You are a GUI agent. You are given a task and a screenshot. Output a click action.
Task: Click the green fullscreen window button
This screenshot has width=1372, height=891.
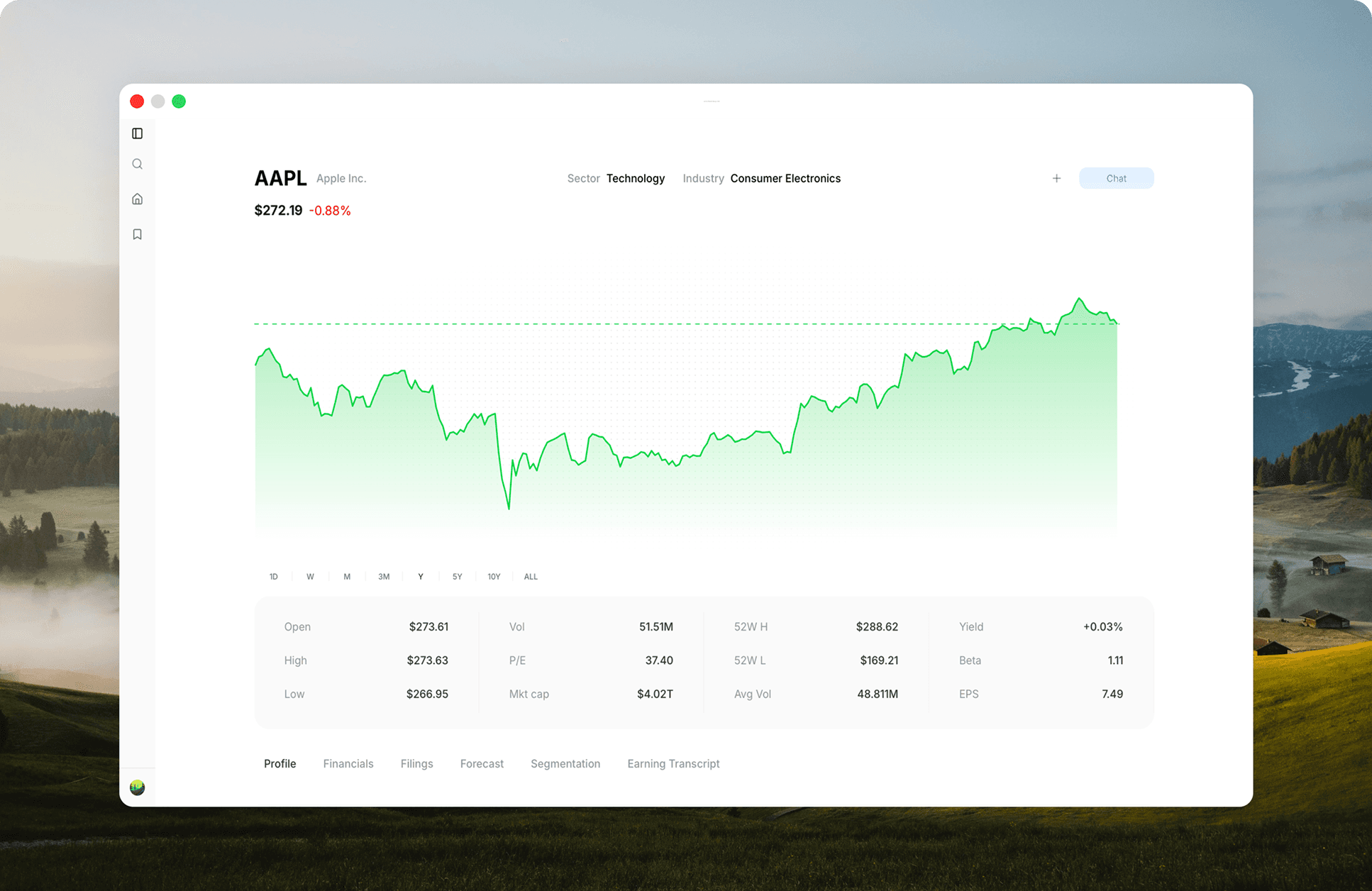[179, 101]
